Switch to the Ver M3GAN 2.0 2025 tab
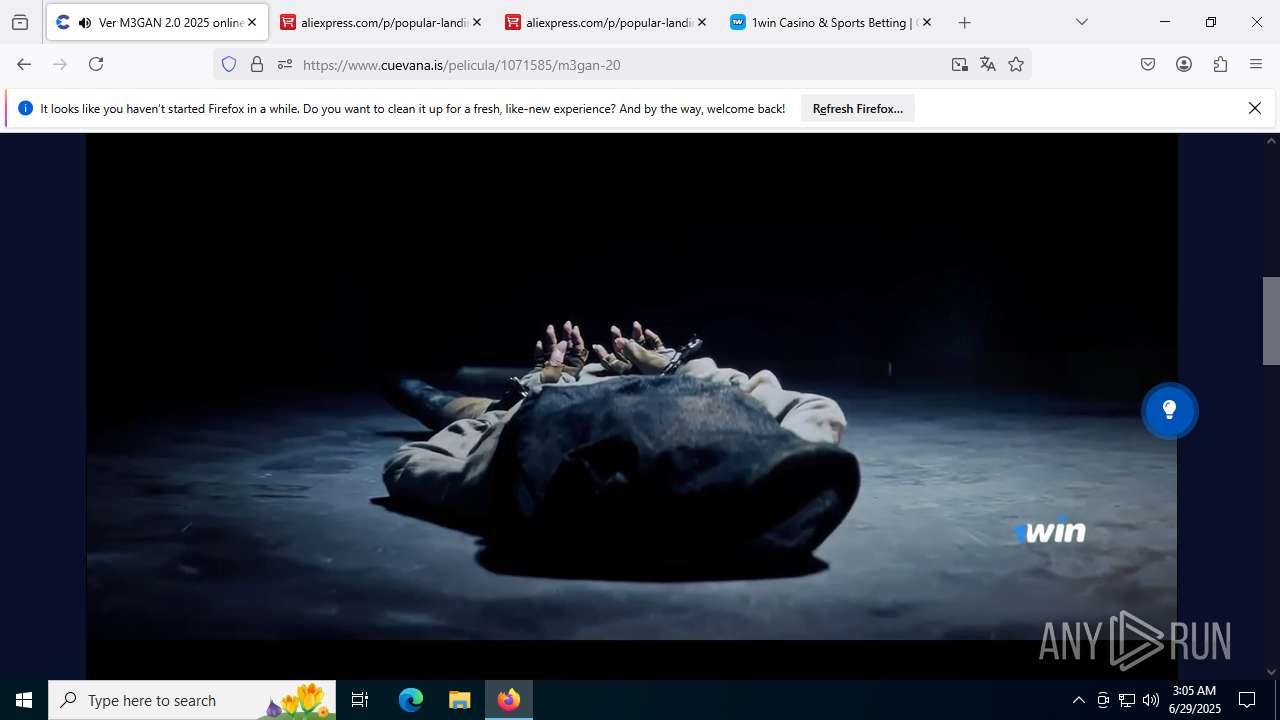Viewport: 1280px width, 720px height. pos(157,22)
